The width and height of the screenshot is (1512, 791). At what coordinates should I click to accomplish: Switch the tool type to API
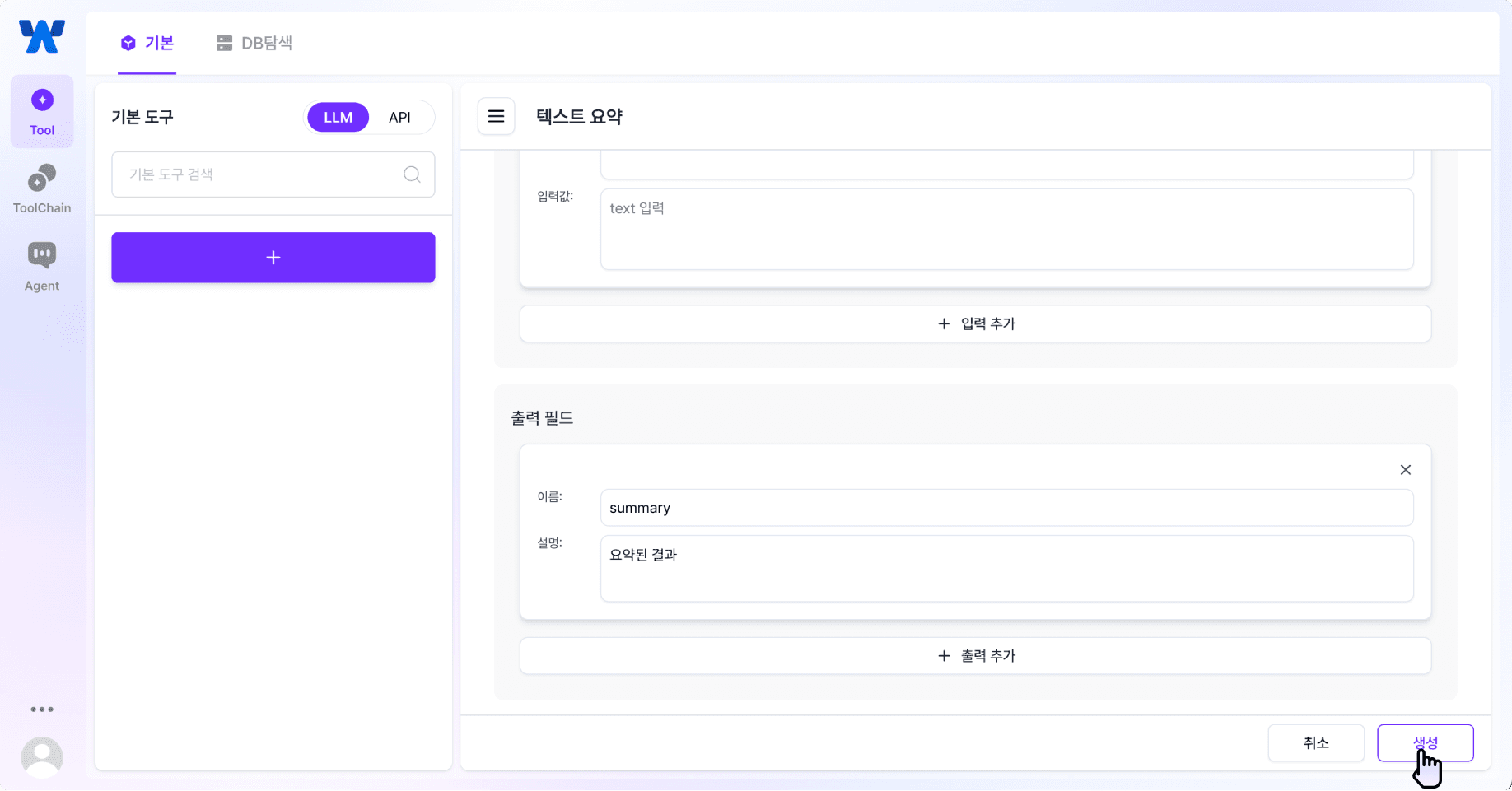tap(400, 117)
